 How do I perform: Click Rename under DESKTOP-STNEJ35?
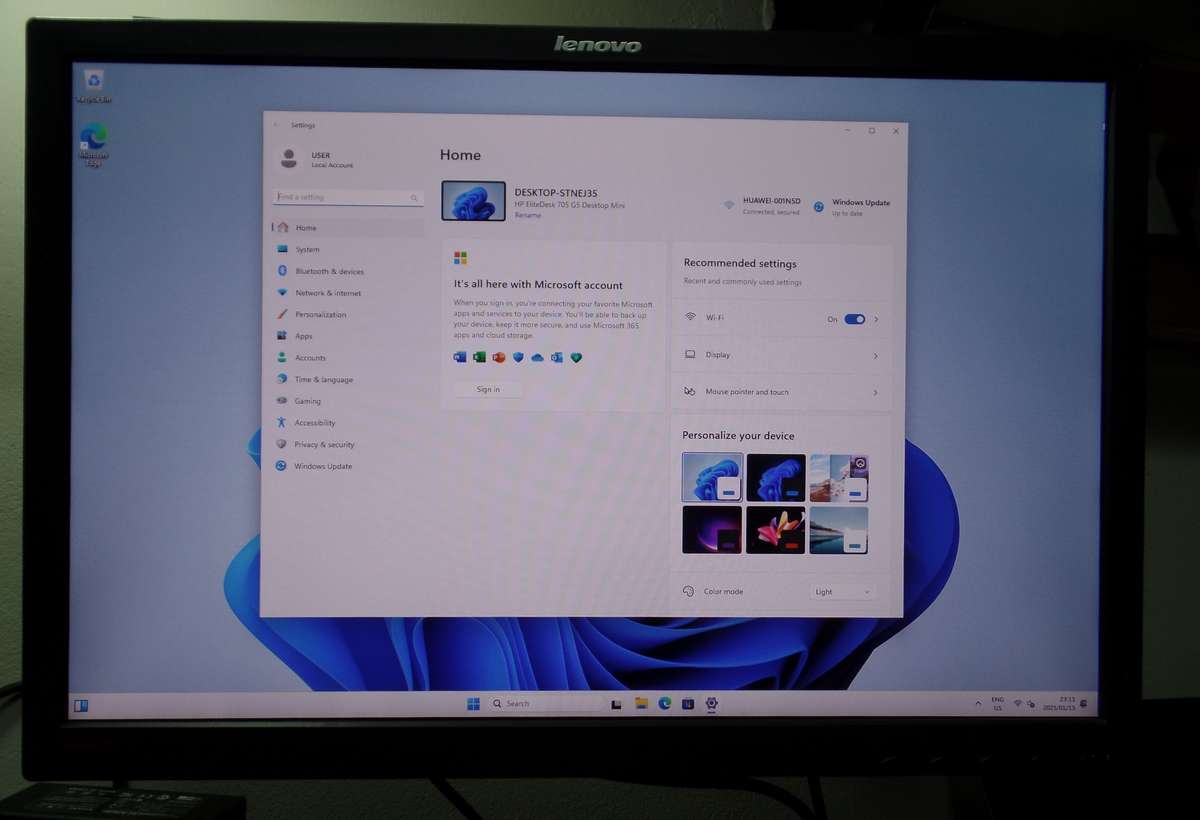[527, 215]
